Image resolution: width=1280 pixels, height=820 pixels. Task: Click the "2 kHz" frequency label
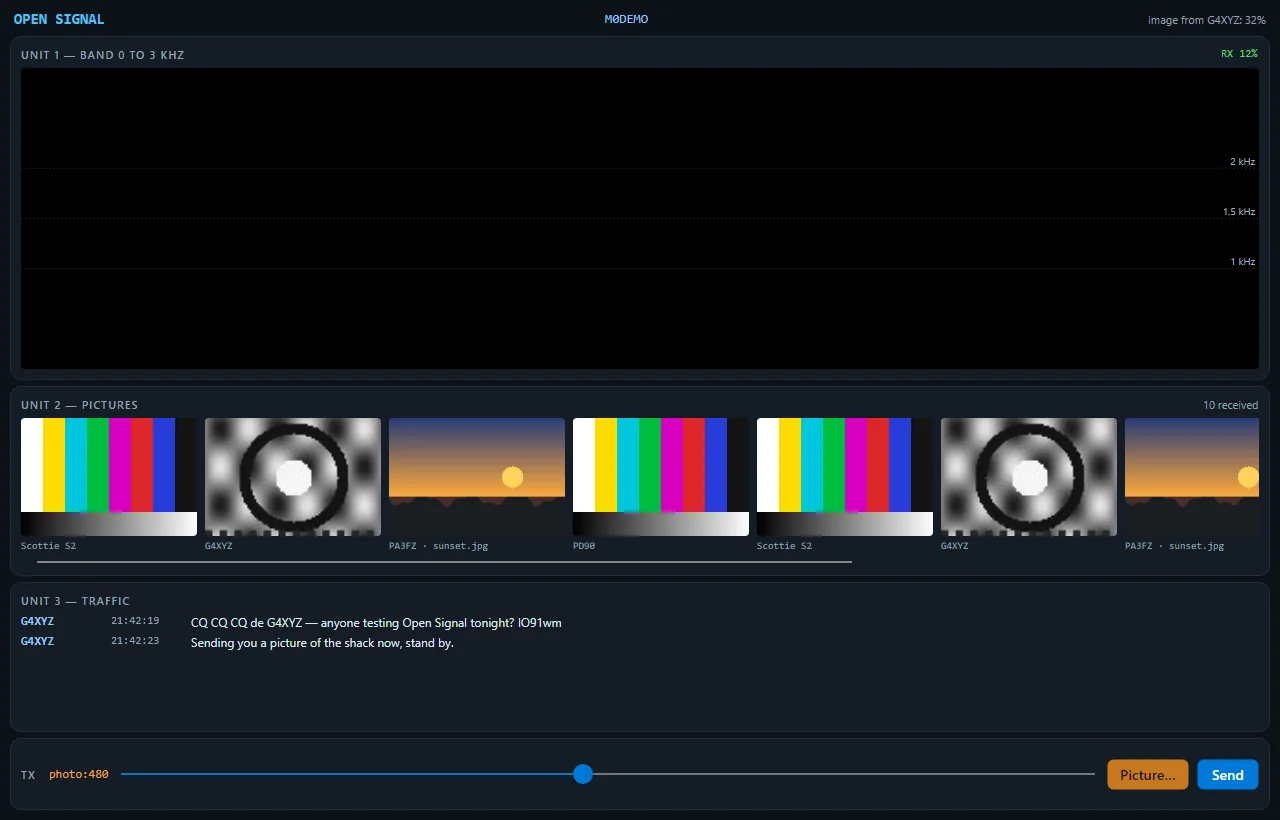pyautogui.click(x=1242, y=161)
